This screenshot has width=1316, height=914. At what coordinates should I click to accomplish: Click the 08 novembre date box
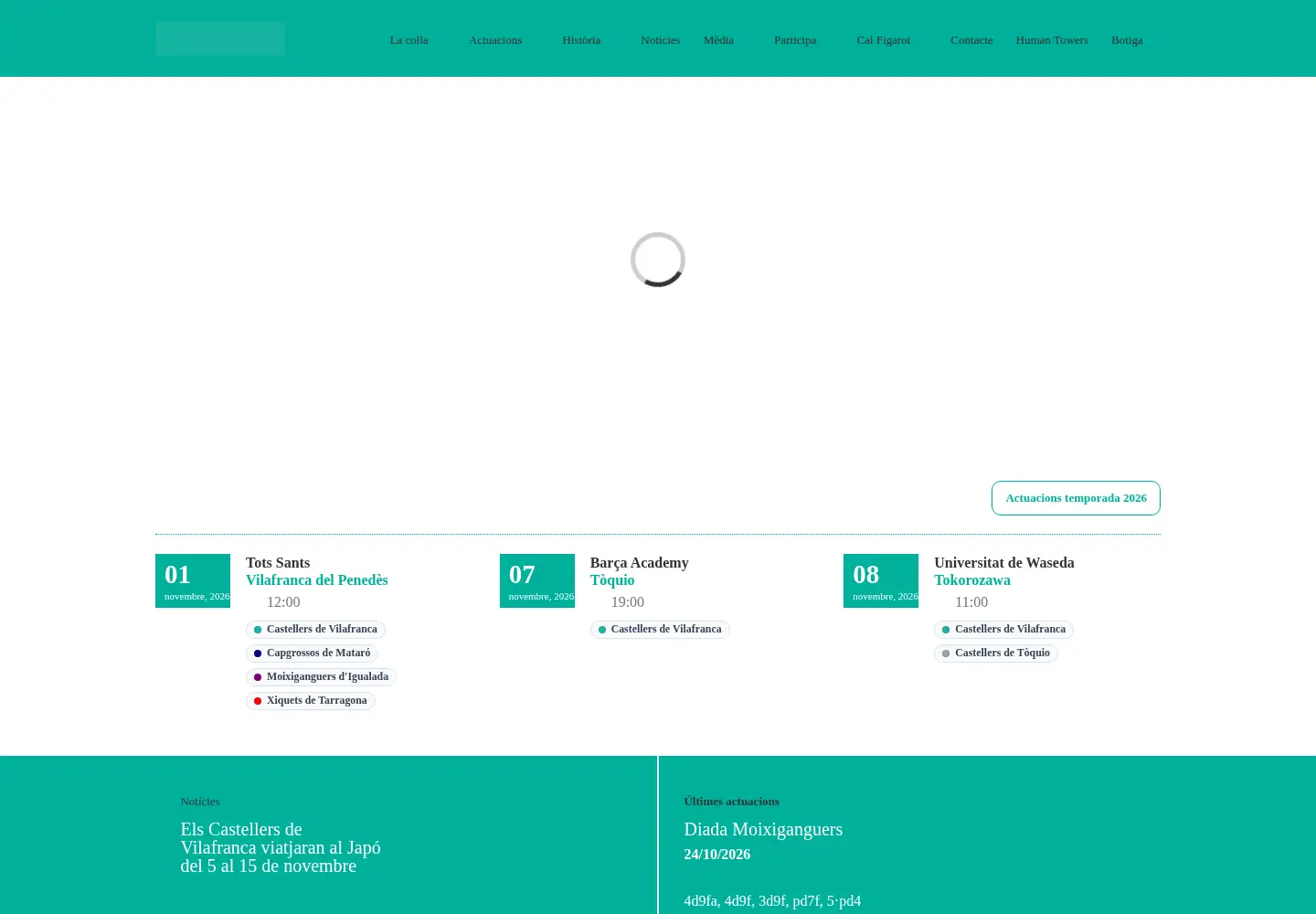[881, 580]
